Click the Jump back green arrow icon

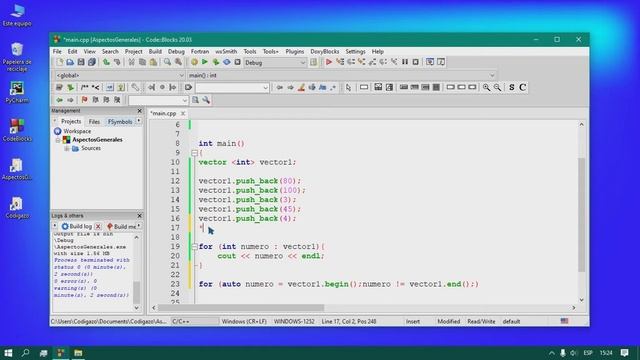point(59,100)
